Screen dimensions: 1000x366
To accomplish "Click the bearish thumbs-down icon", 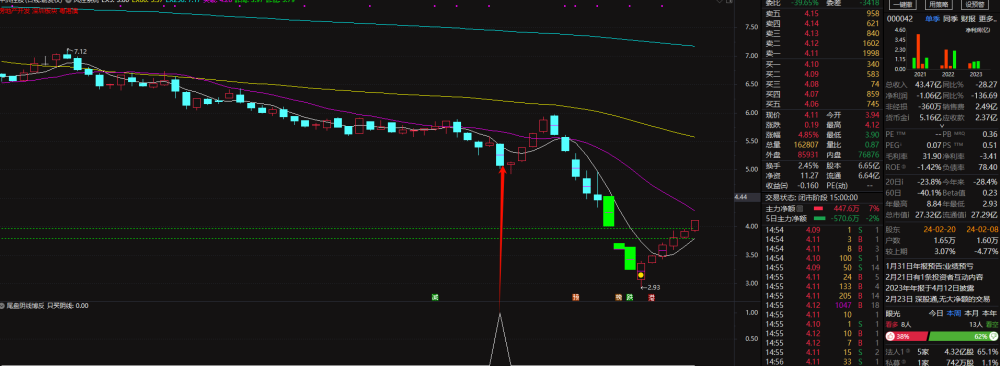I will point(994,337).
